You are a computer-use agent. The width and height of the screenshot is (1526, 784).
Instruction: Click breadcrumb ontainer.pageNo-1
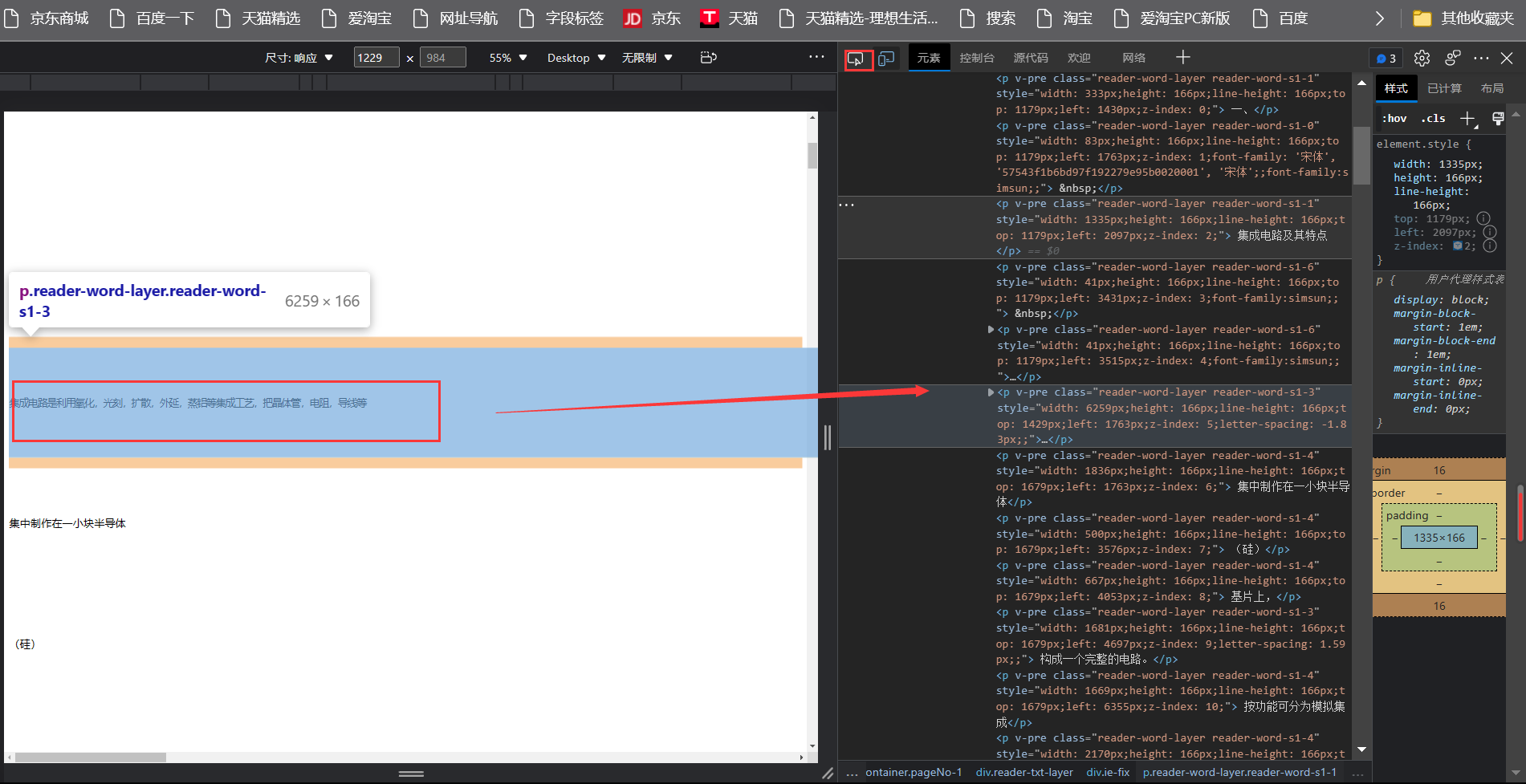[914, 772]
